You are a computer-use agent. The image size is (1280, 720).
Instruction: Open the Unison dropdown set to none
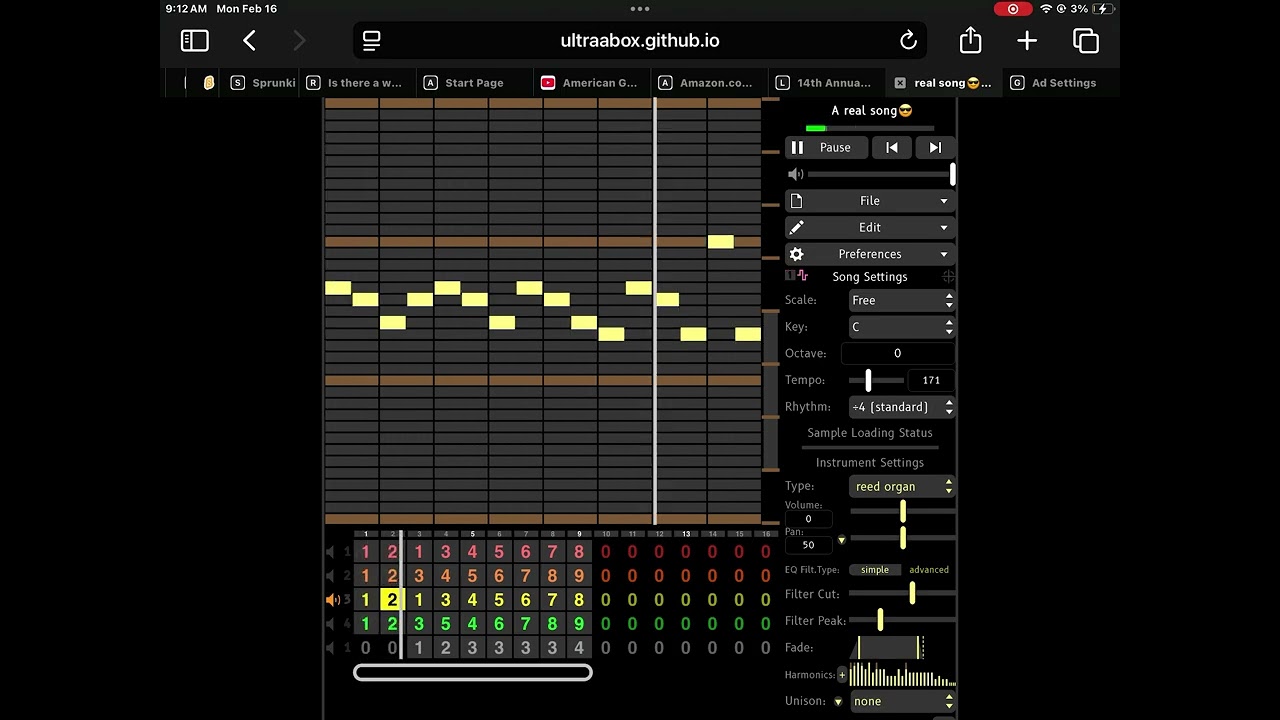pyautogui.click(x=902, y=701)
